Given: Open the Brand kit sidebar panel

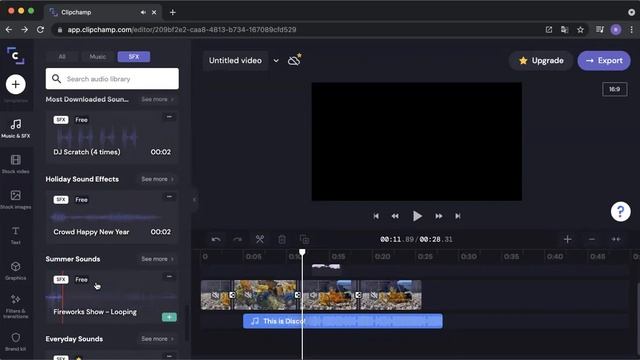Looking at the screenshot, I should tap(16, 342).
